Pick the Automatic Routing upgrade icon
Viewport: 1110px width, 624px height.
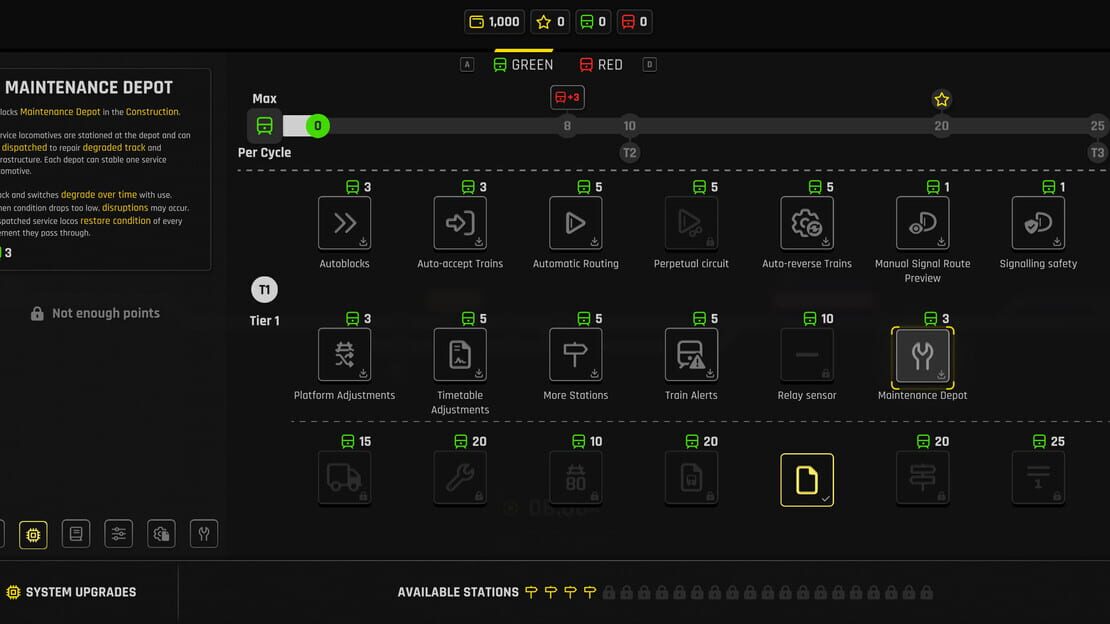click(576, 223)
